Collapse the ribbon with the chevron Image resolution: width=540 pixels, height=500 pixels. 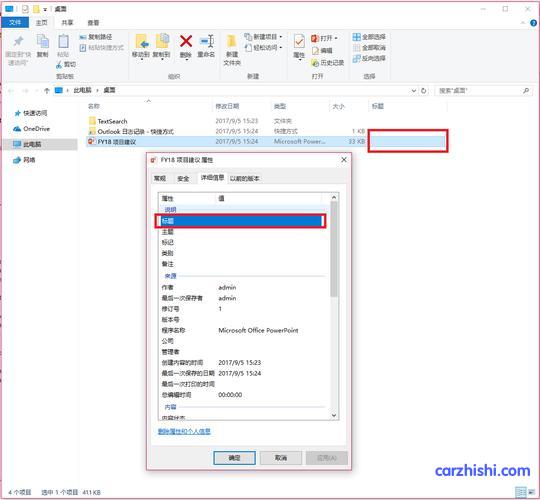coord(523,23)
